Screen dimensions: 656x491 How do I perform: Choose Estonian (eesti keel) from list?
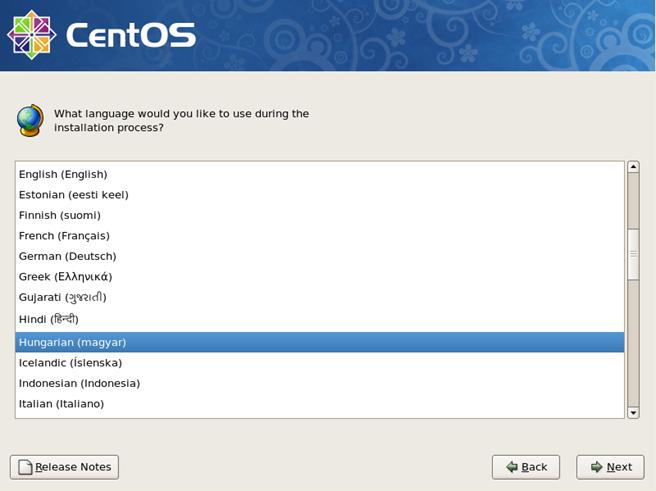[x=74, y=195]
